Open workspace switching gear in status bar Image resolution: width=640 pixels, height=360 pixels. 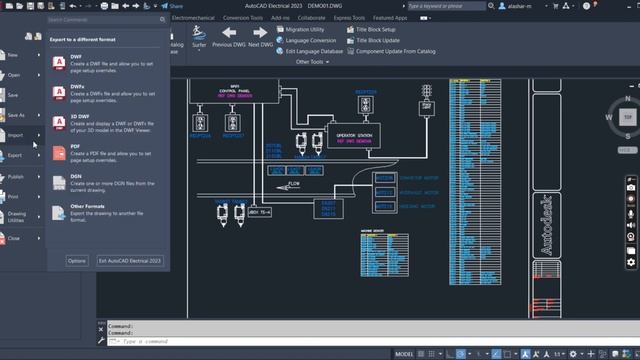coord(573,354)
